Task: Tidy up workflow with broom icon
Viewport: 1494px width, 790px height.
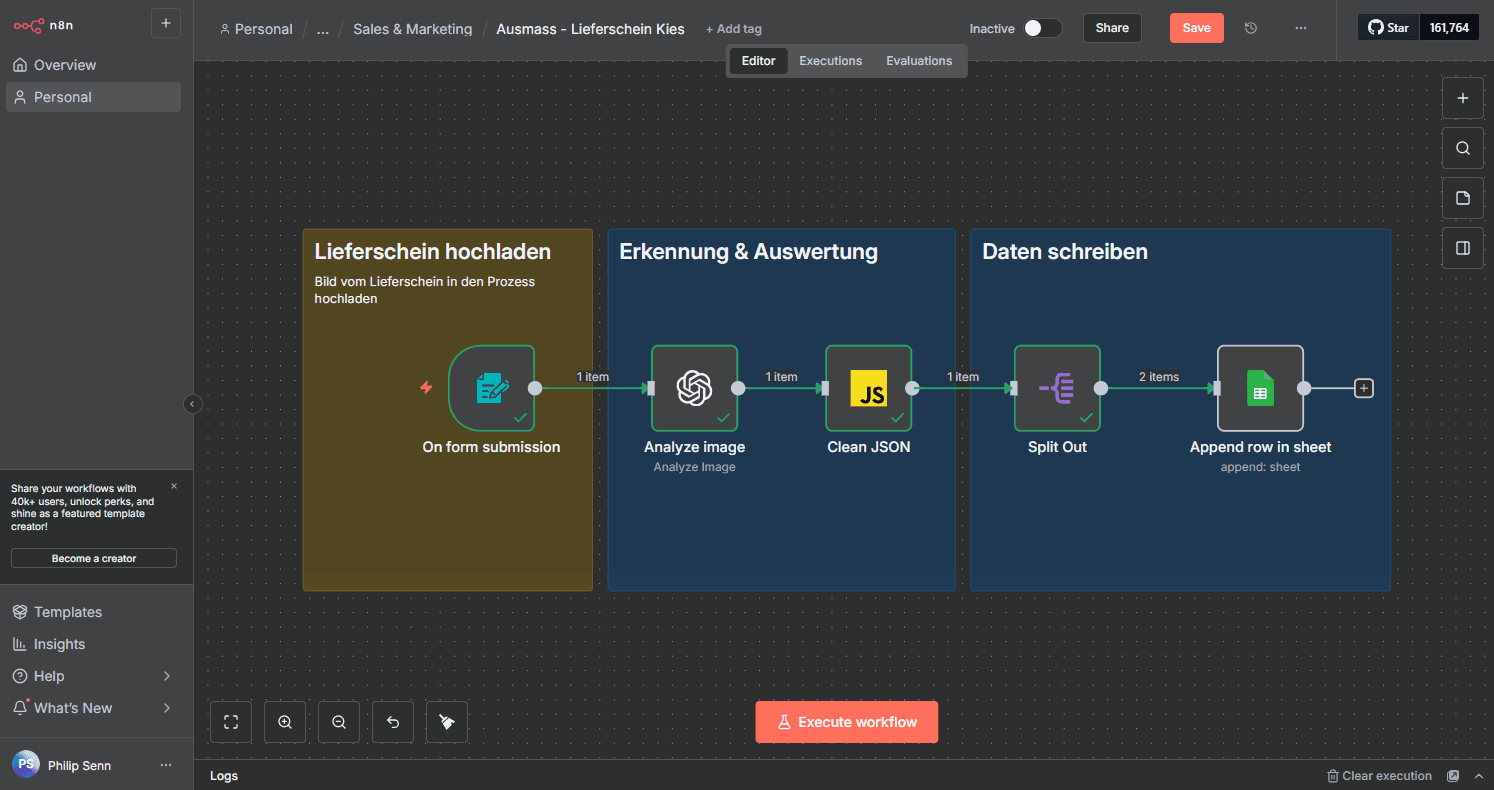Action: pyautogui.click(x=447, y=722)
